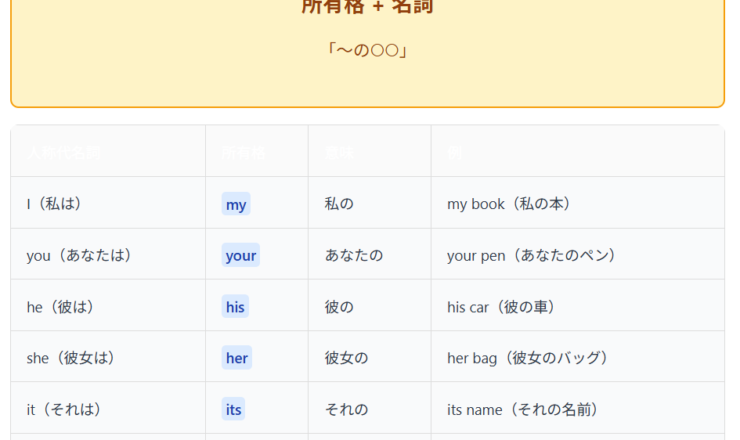Click the highlighted word 'my'
Viewport: 740px width, 440px height.
point(236,204)
